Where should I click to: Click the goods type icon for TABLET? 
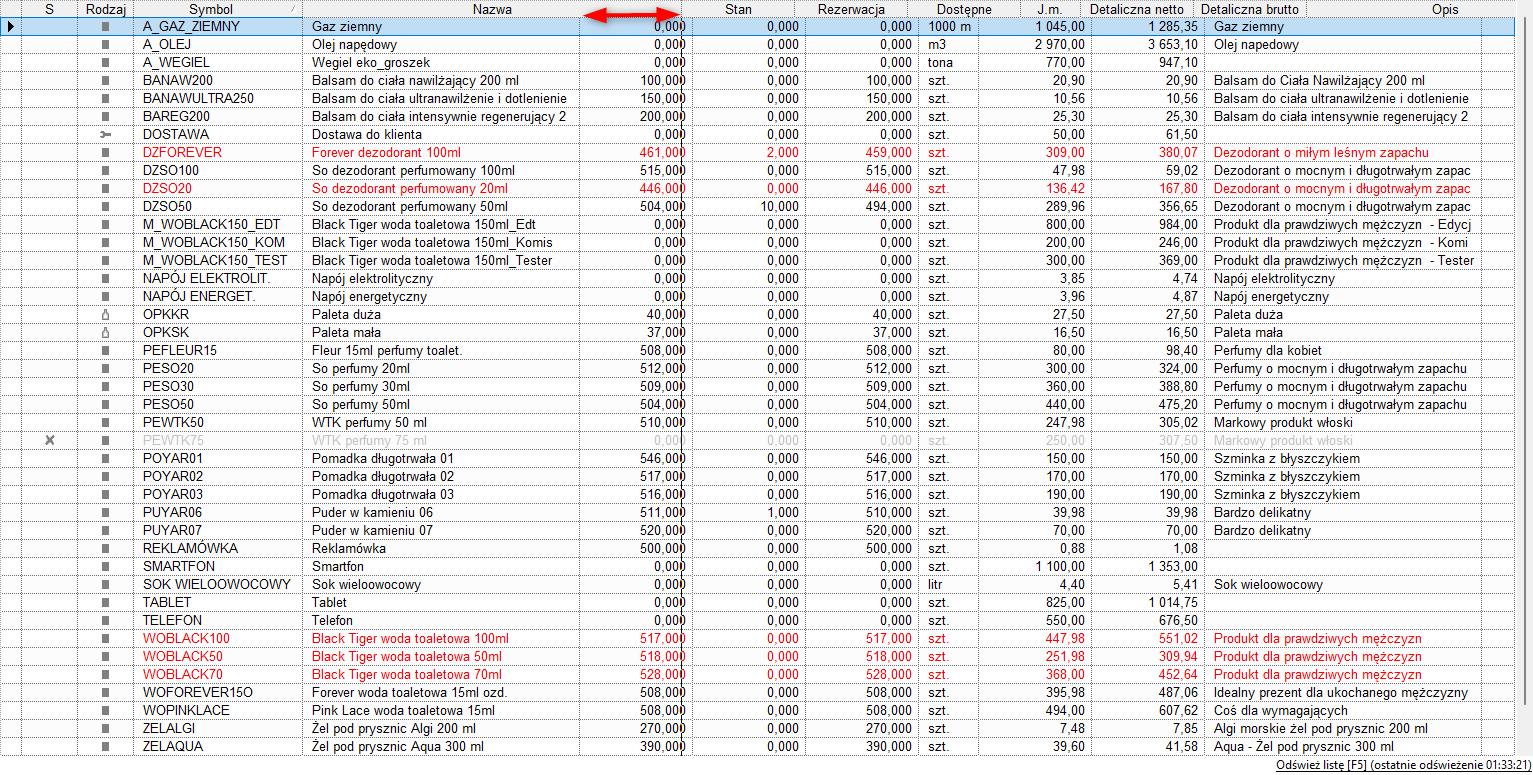pyautogui.click(x=105, y=602)
